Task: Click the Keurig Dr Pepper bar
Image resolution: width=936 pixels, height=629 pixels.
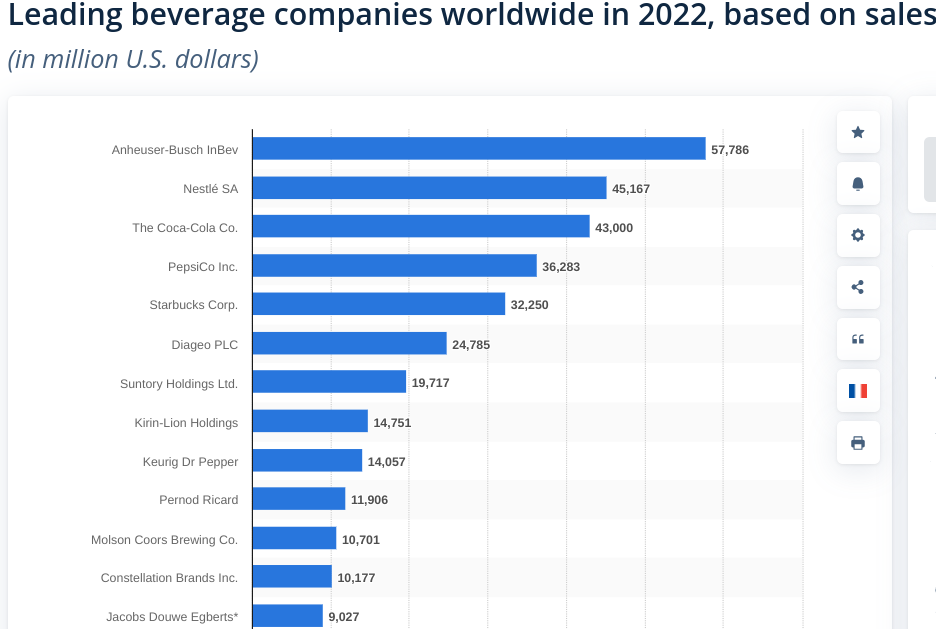Action: tap(307, 460)
